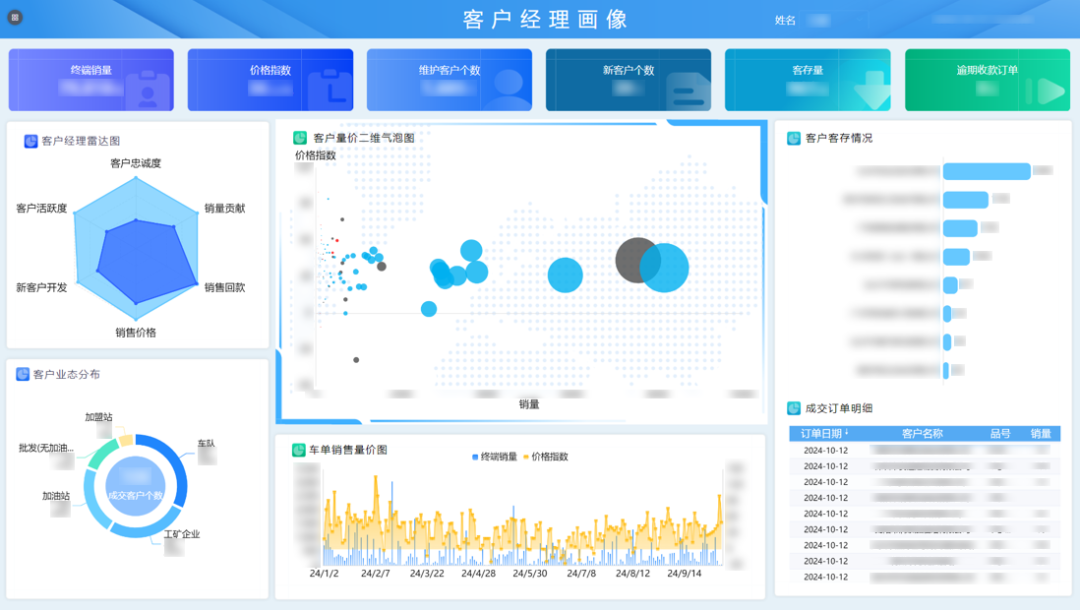1080x611 pixels.
Task: Select the 新客户个数 summary card
Action: pyautogui.click(x=628, y=80)
